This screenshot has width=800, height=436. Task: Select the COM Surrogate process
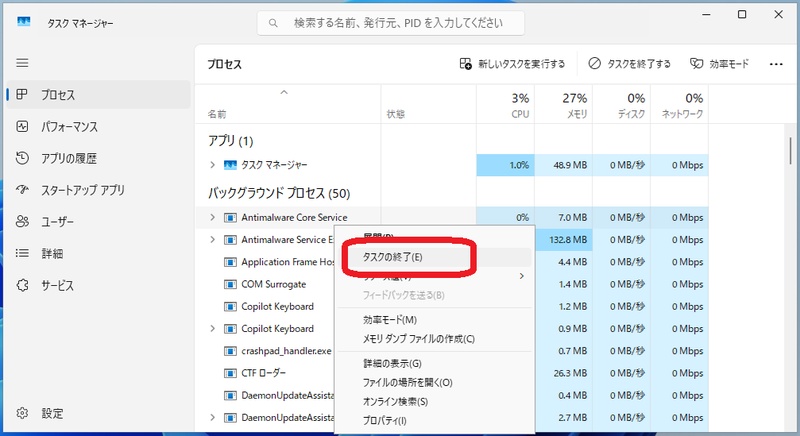[x=273, y=284]
